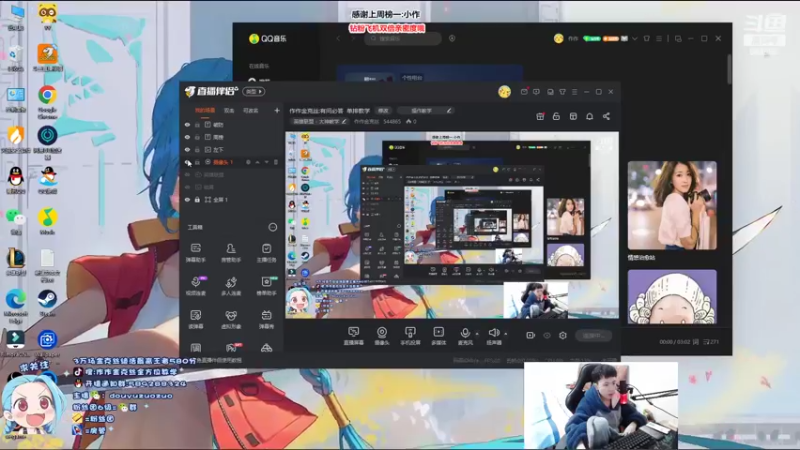The image size is (800, 450).
Task: Toggle visibility eye of 摄像头 1 source
Action: point(187,162)
